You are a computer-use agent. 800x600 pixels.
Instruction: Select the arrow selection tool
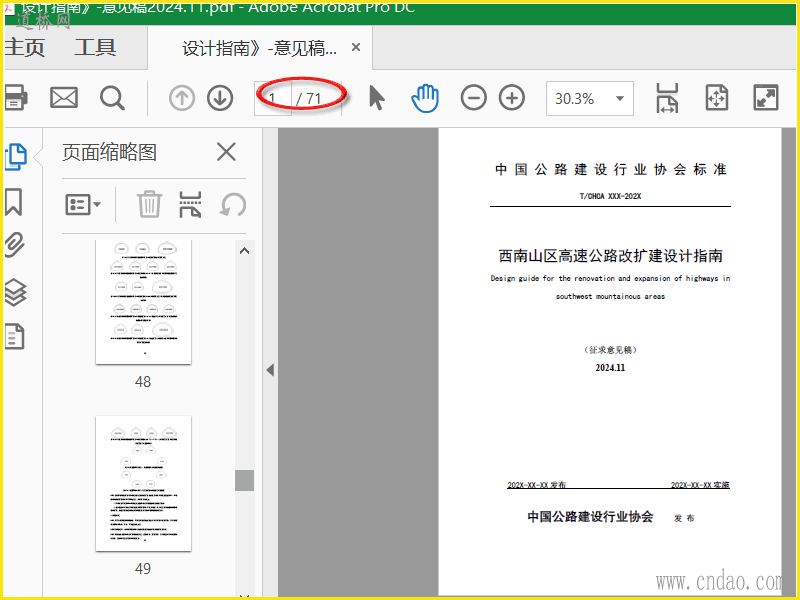click(x=377, y=98)
